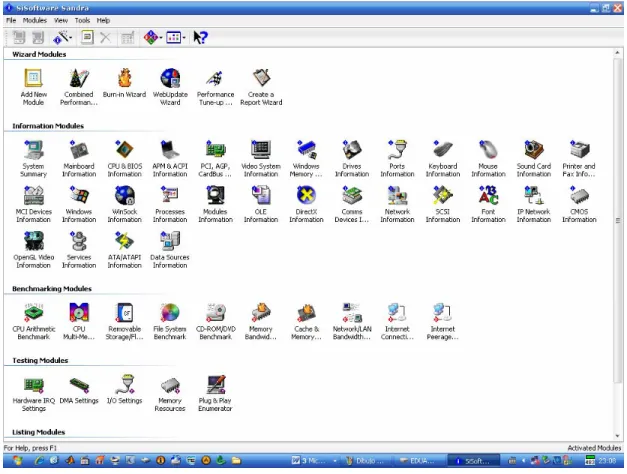Select the Mainboard Information module
Viewport: 627px width, 474px height.
[x=79, y=158]
